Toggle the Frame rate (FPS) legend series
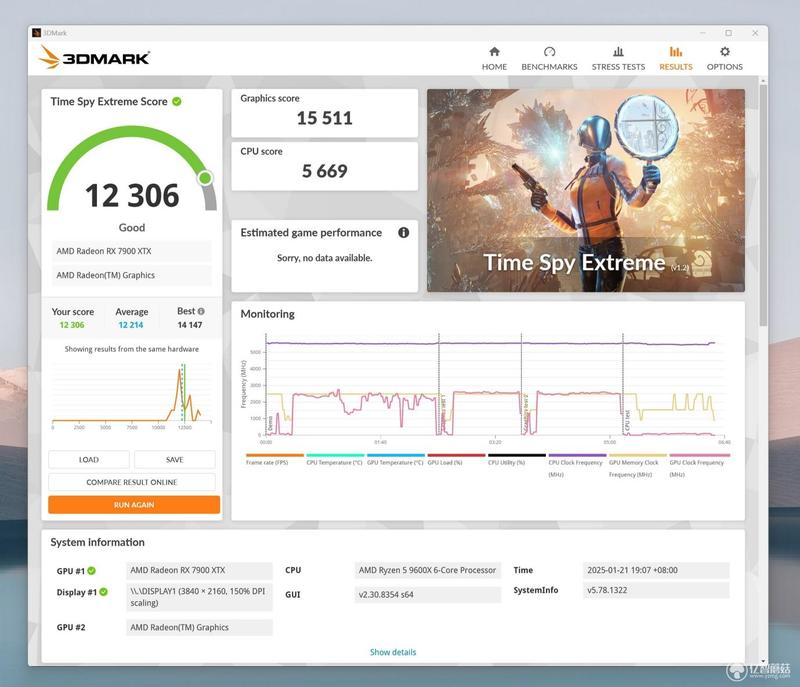This screenshot has width=800, height=687. pos(274,460)
